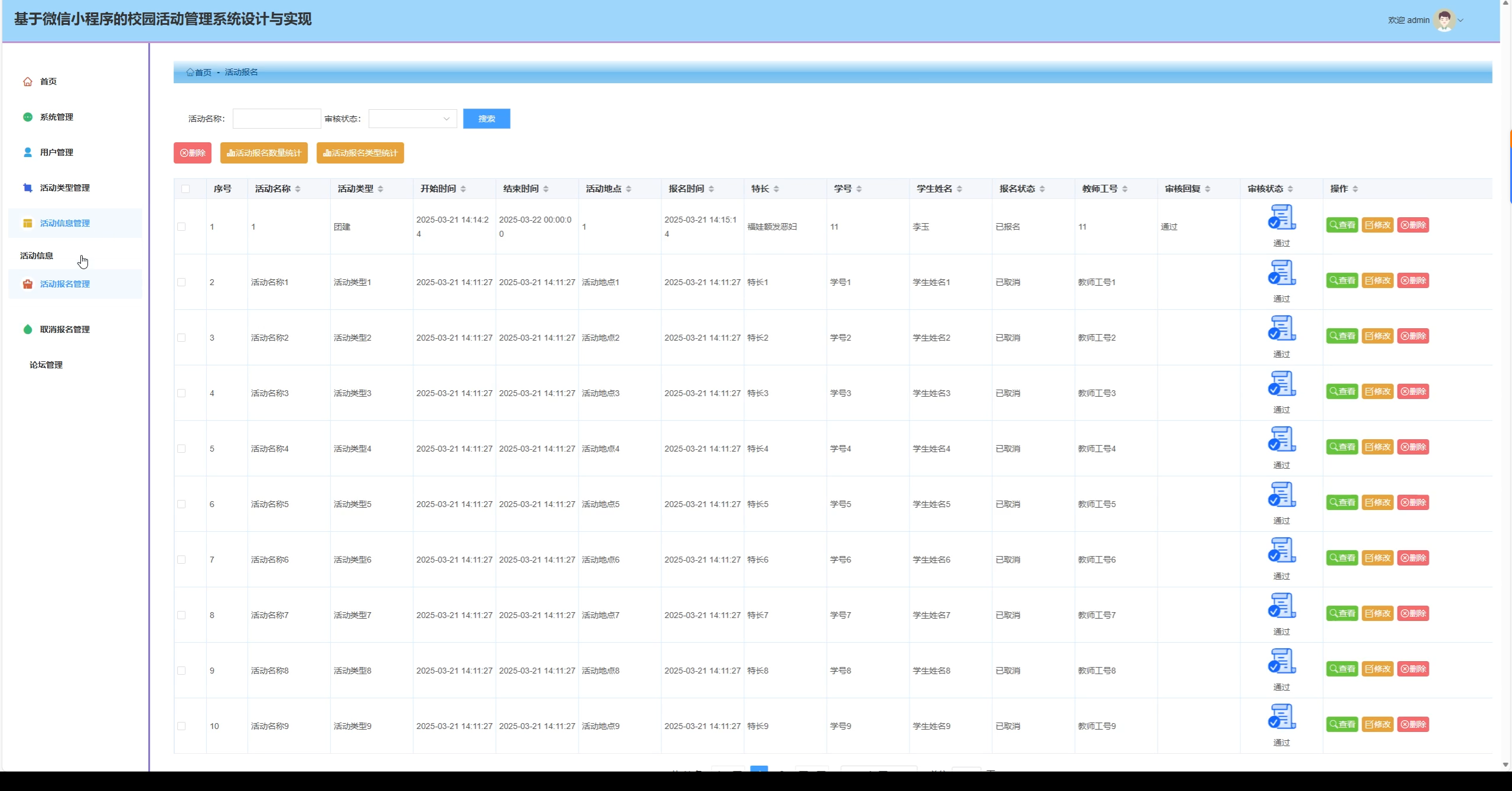
Task: Click the vertical page scrollbar
Action: [1506, 384]
